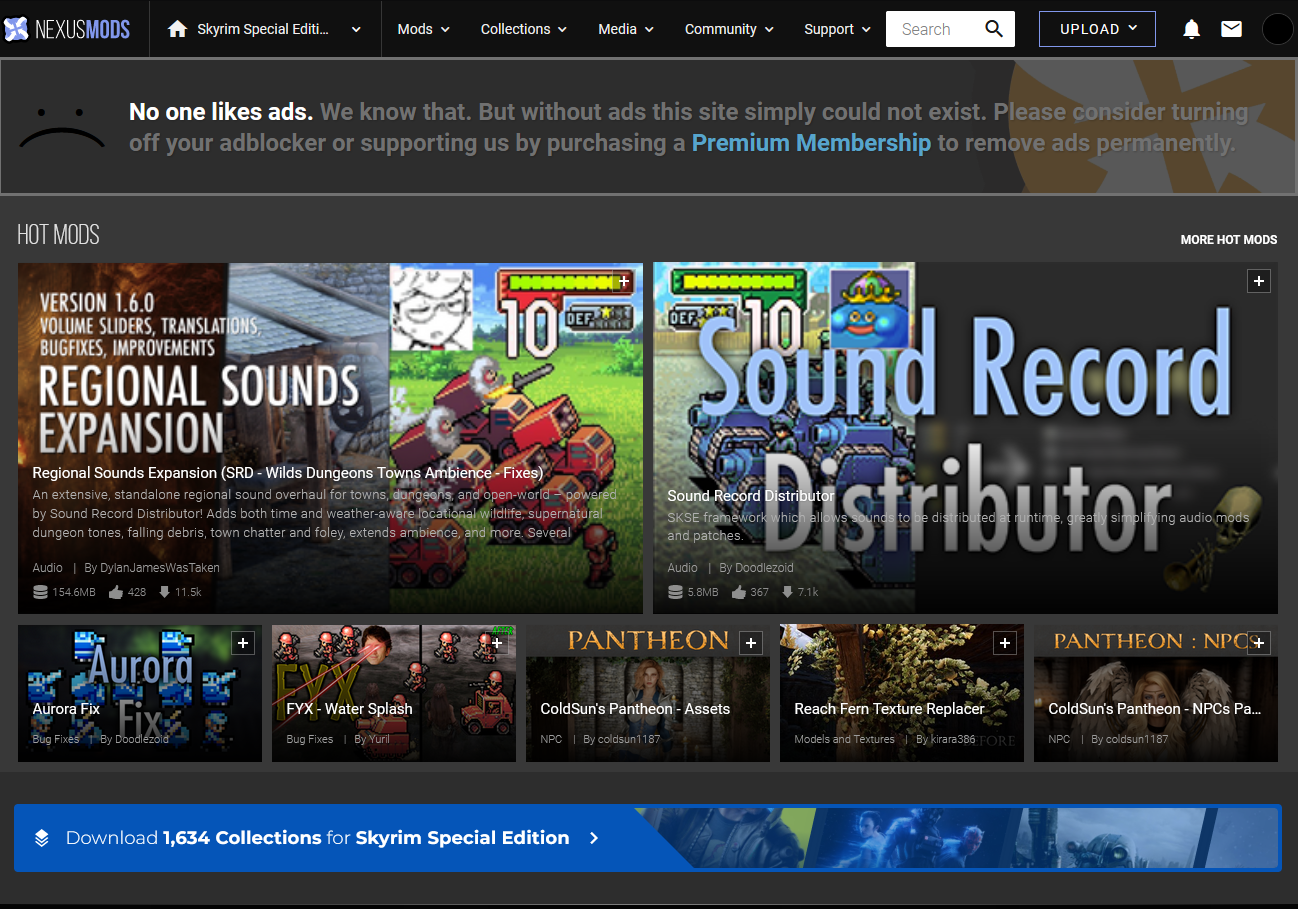Screen dimensions: 1298x909
Task: Track ColdSun's Pantheon - Assets with plus icon
Action: (x=750, y=643)
